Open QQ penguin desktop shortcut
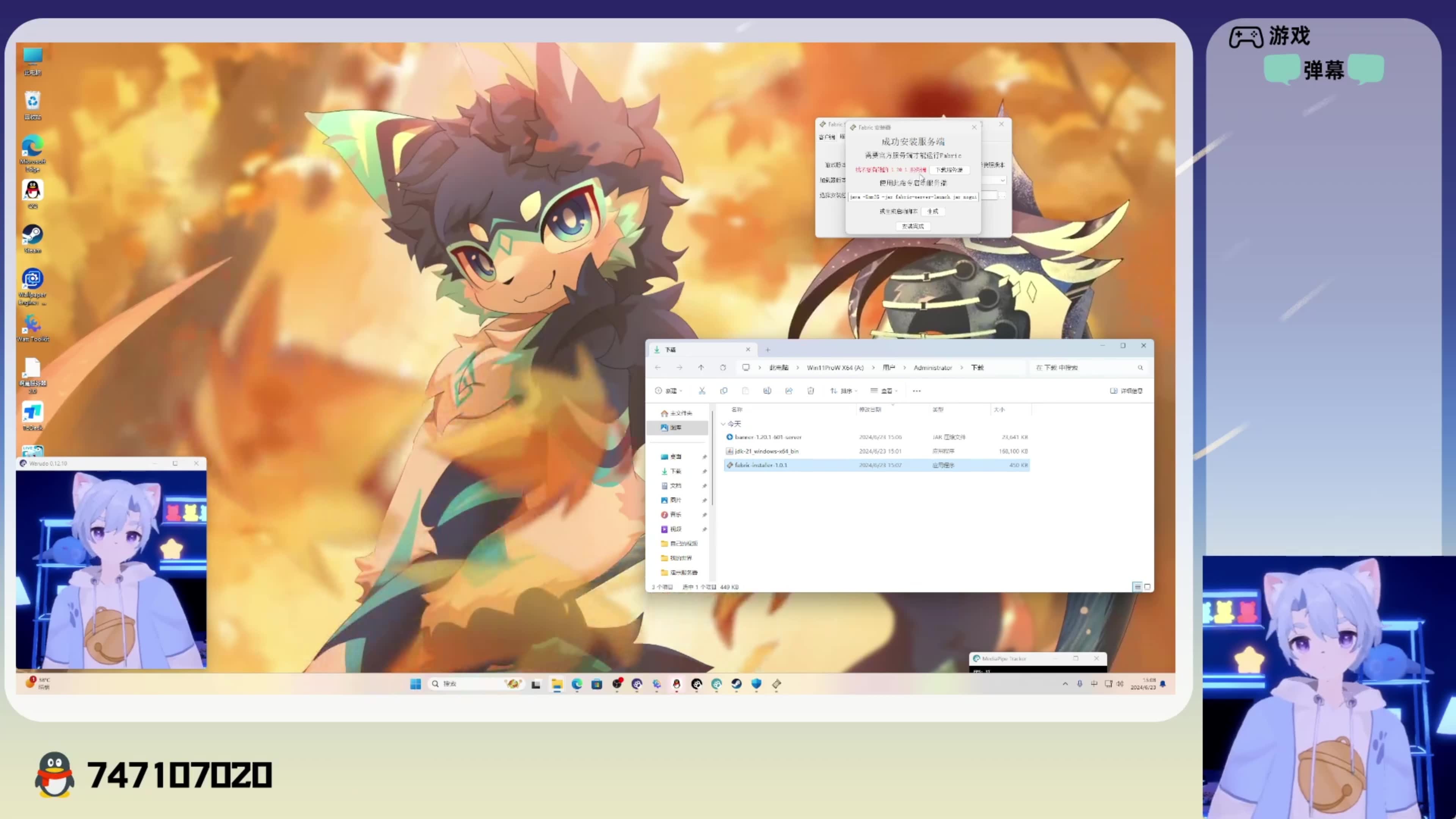Viewport: 1456px width, 819px height. click(32, 194)
